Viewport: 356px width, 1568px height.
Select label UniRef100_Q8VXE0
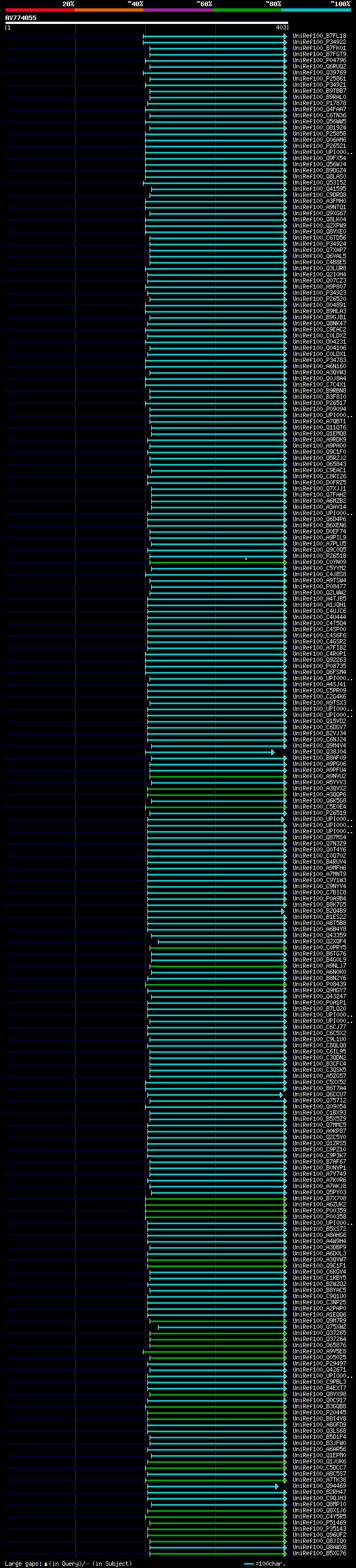319,232
